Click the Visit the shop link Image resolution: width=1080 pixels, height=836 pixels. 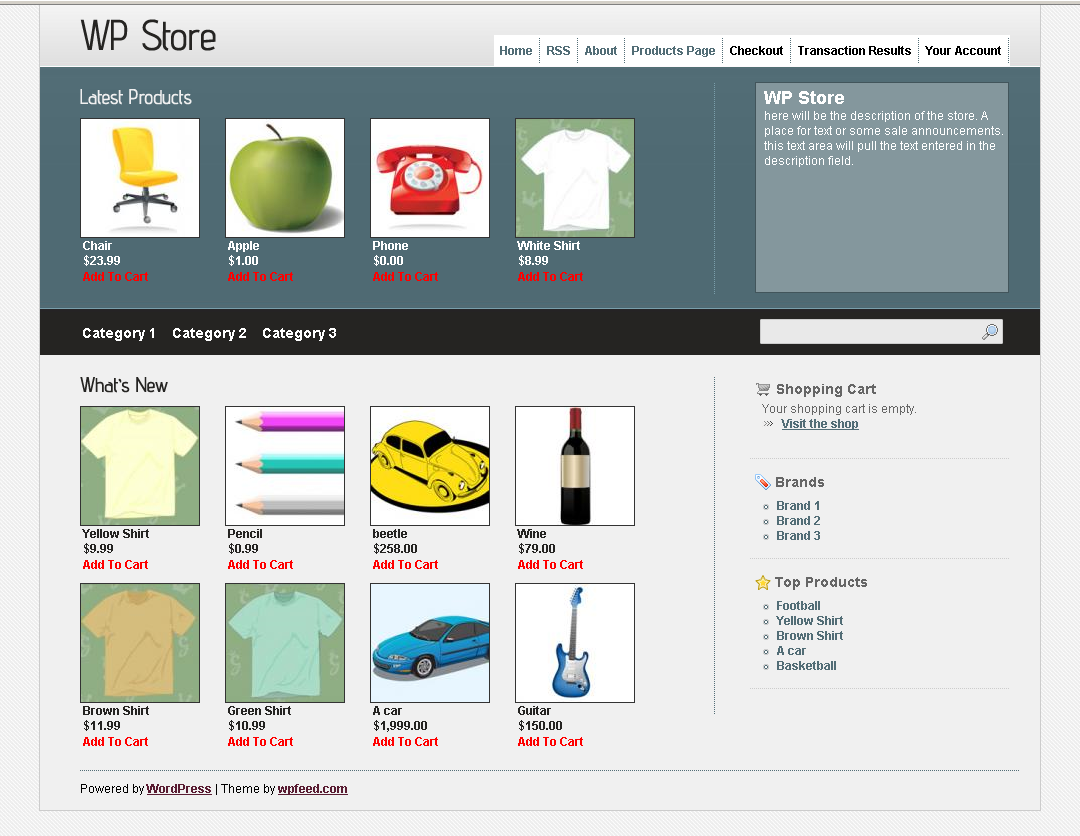tap(819, 423)
